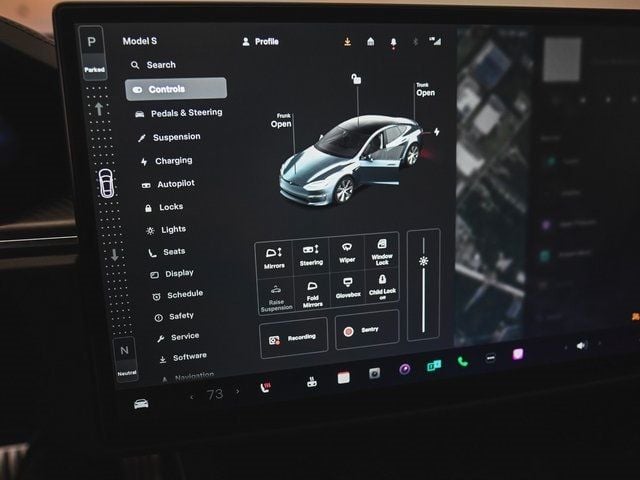Decrease temperature with left arrow by 73

(192, 397)
